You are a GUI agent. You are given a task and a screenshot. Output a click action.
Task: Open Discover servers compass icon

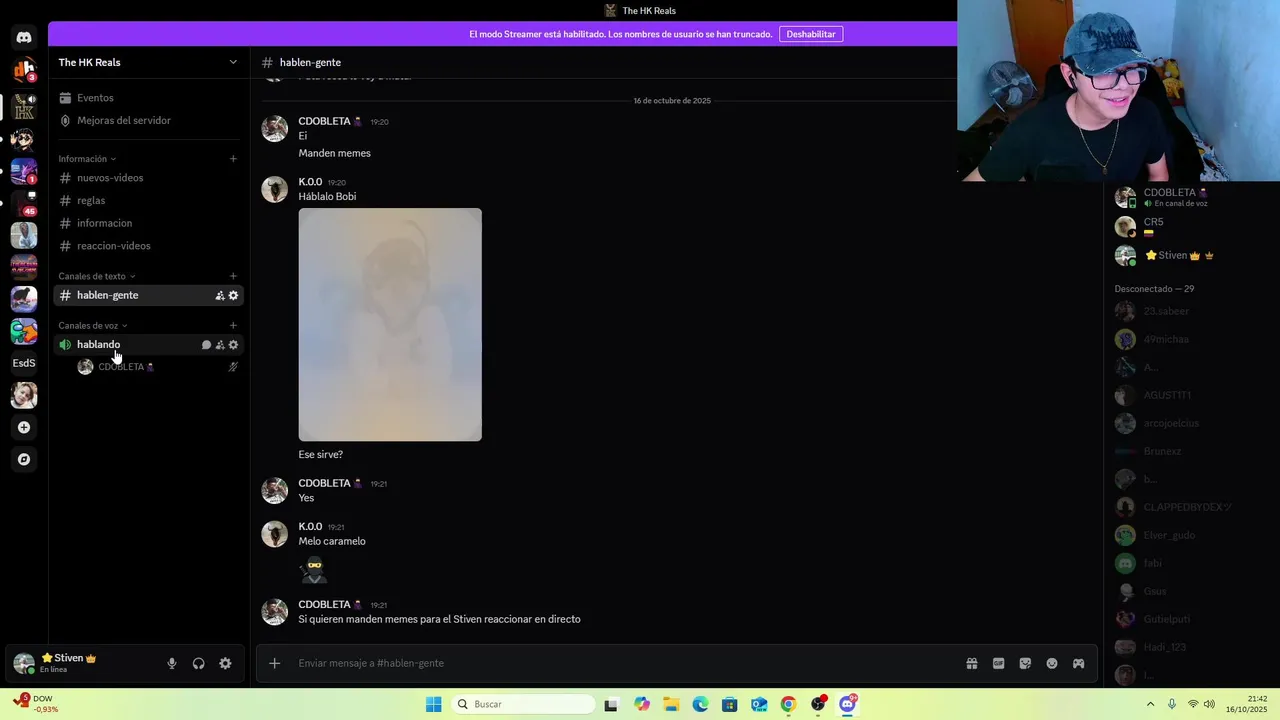[x=24, y=459]
